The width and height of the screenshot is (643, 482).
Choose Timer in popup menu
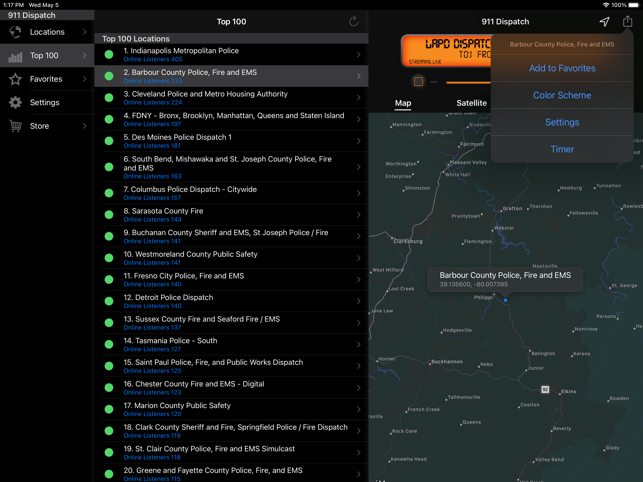(x=562, y=149)
